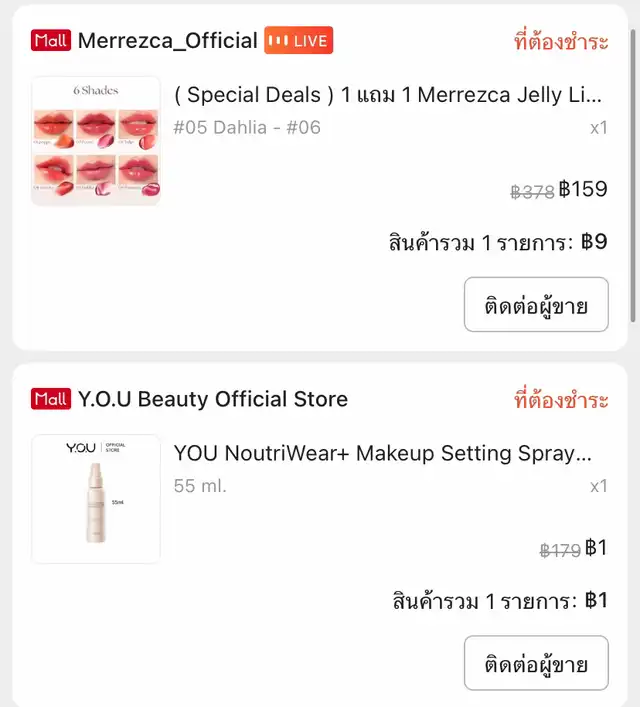Click the ฿159 discounted price
This screenshot has width=640, height=707.
click(x=583, y=189)
